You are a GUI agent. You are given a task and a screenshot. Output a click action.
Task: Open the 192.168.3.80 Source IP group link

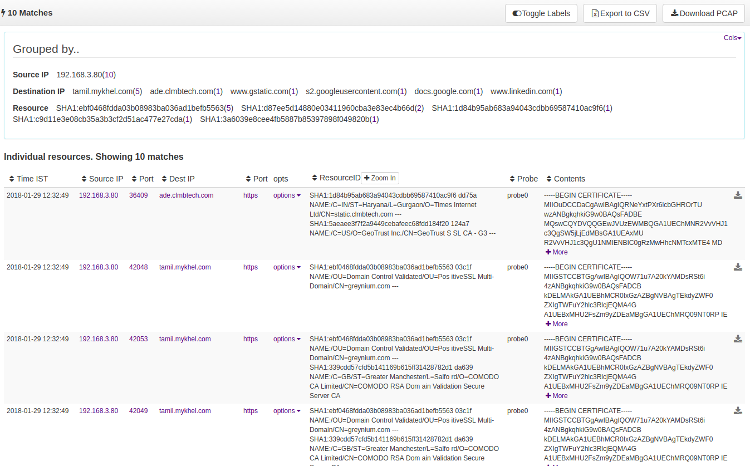[x=81, y=75]
